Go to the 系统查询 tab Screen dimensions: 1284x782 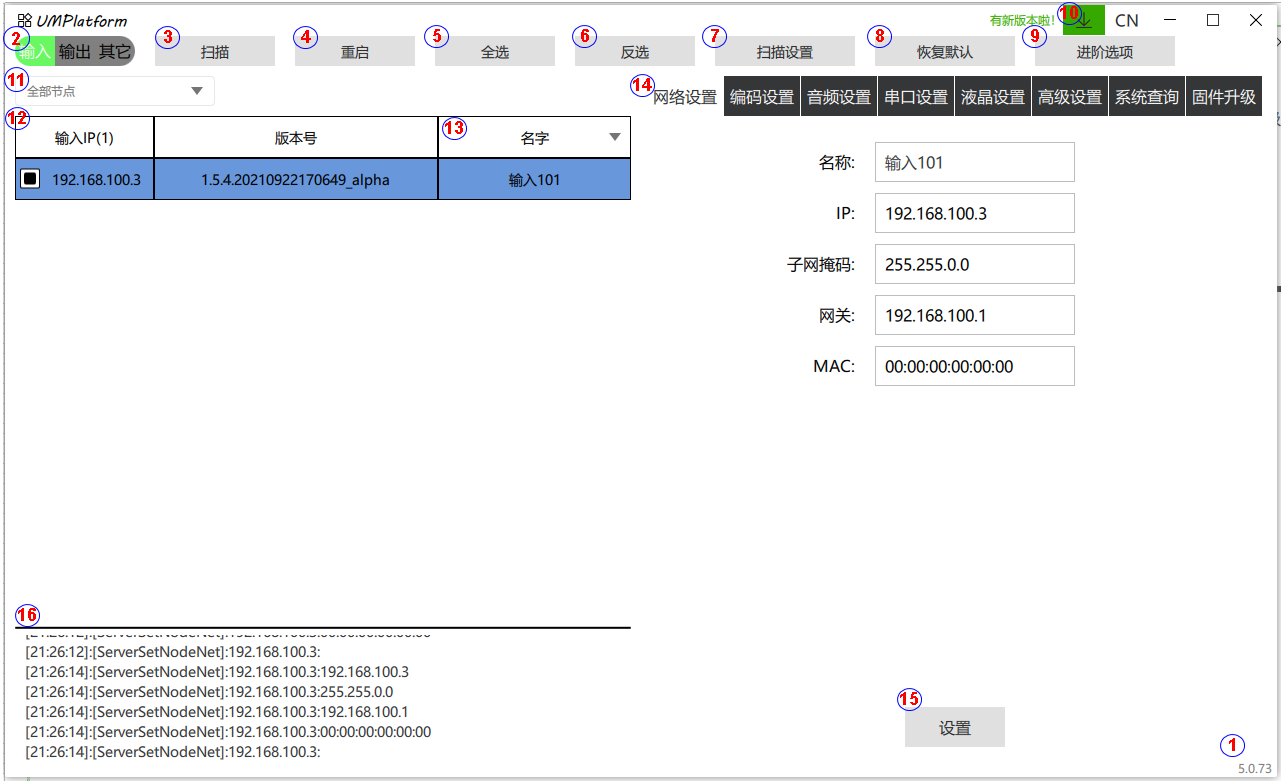[x=1146, y=97]
